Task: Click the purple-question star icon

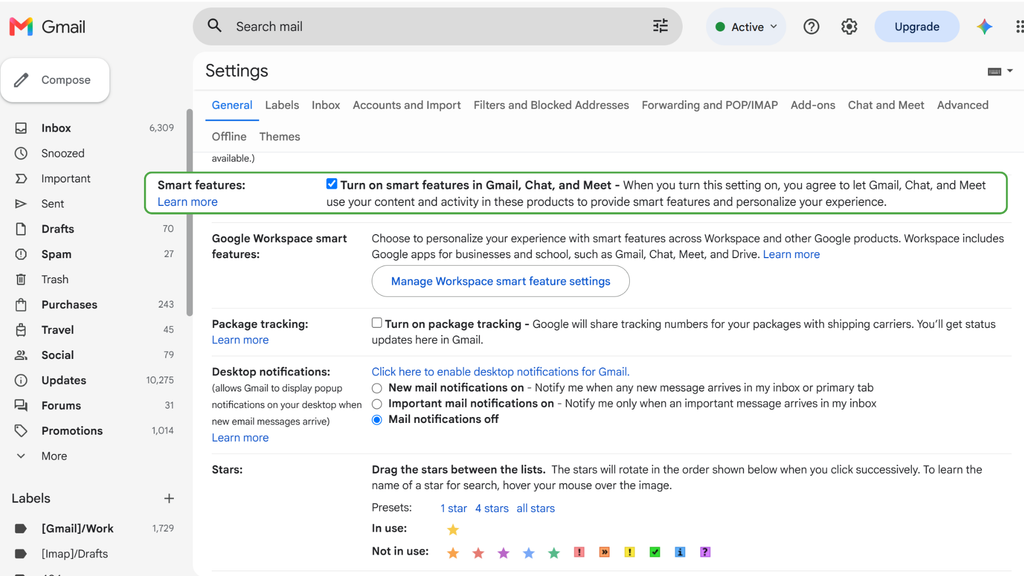Action: (x=705, y=552)
